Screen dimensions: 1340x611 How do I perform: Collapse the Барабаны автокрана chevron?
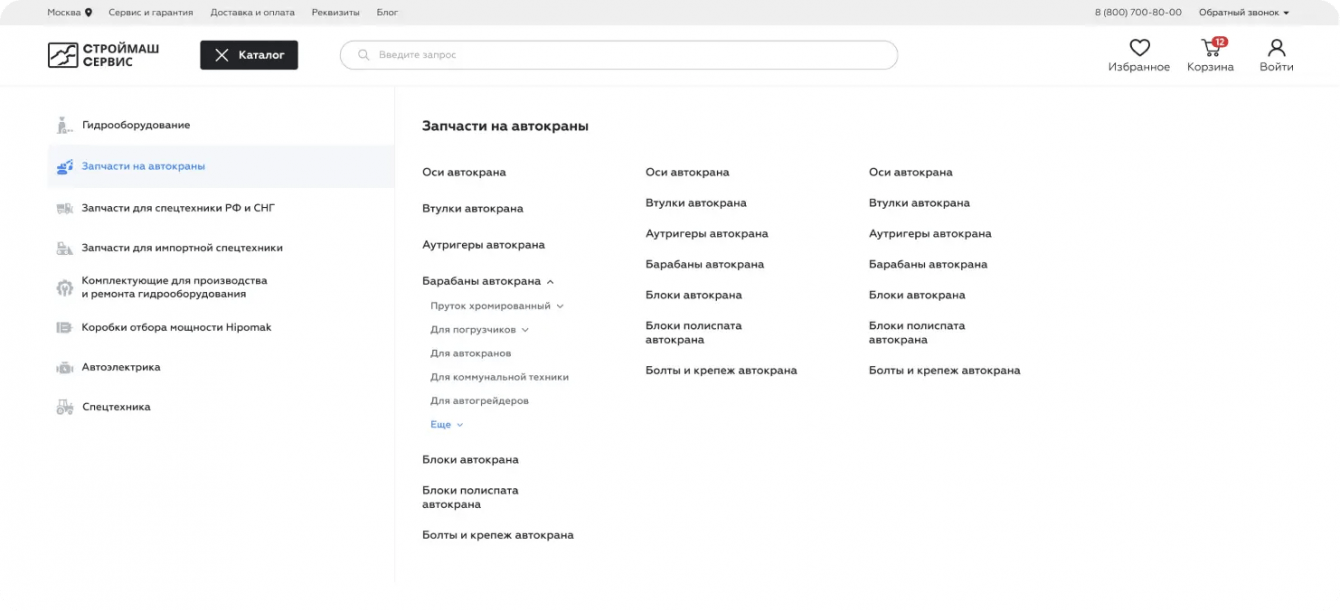tap(551, 282)
